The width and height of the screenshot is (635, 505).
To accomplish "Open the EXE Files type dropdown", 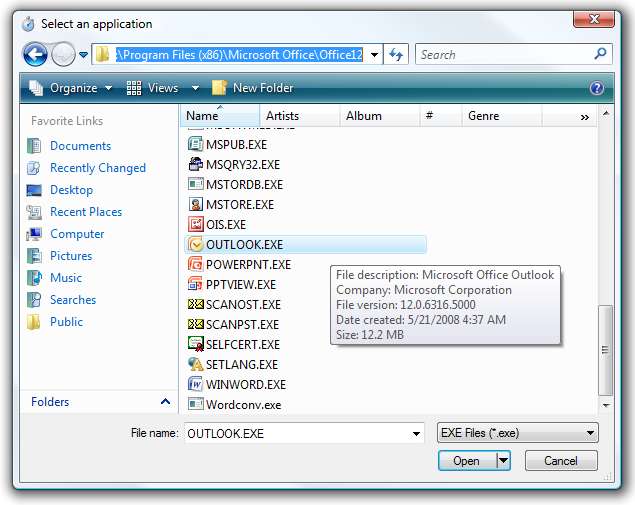I will point(591,433).
